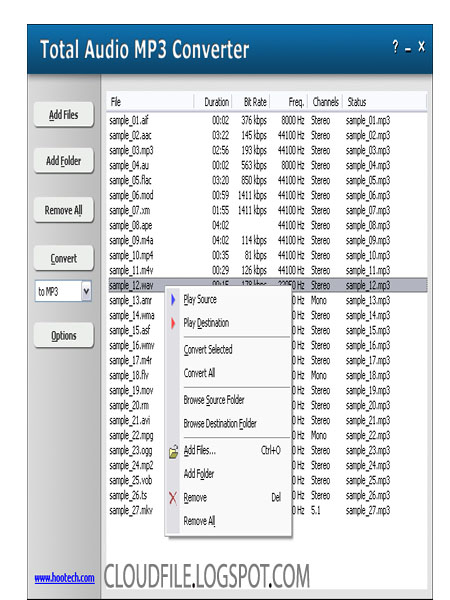
Task: Choose Play Destination from the context menu
Action: (x=228, y=323)
